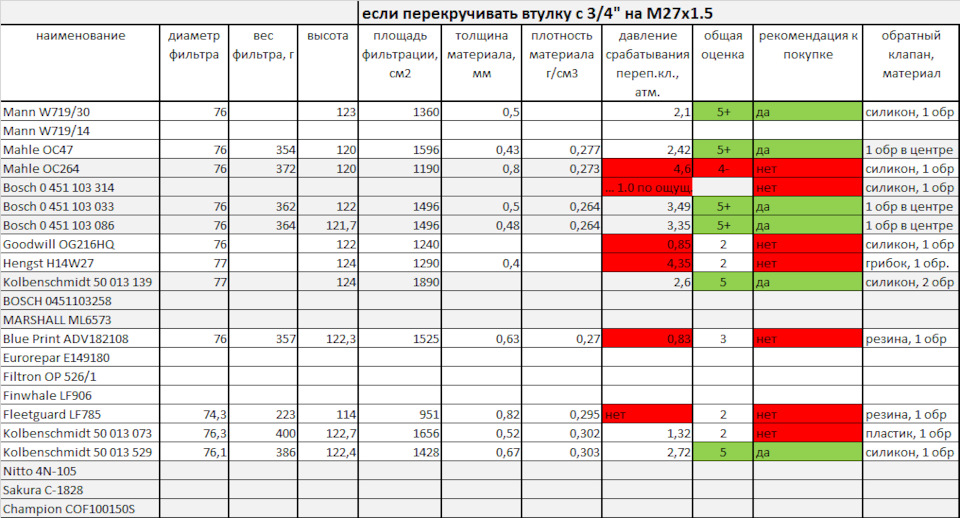The width and height of the screenshot is (960, 518).
Task: Click the valve cell 'резина, 1 обр' for Fleetguard
Action: point(911,415)
